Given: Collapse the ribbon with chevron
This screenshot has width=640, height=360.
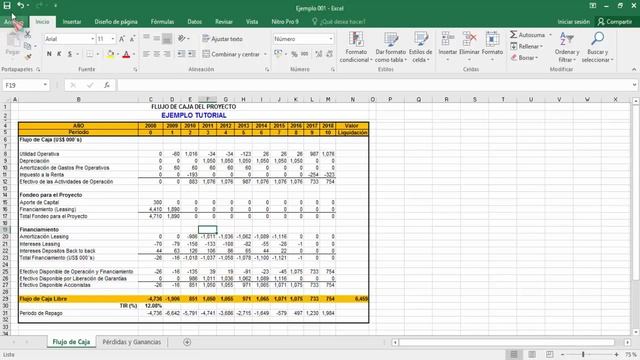Looking at the screenshot, I should [634, 69].
